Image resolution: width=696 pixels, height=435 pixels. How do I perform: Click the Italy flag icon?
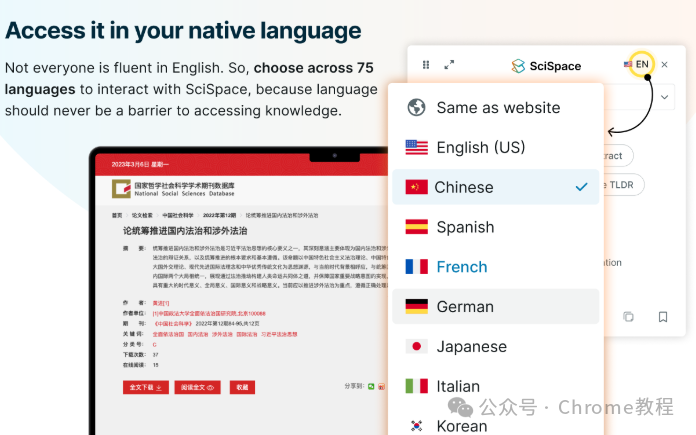(x=416, y=386)
